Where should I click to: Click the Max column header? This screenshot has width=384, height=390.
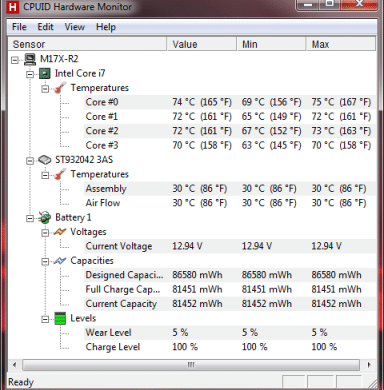click(341, 44)
